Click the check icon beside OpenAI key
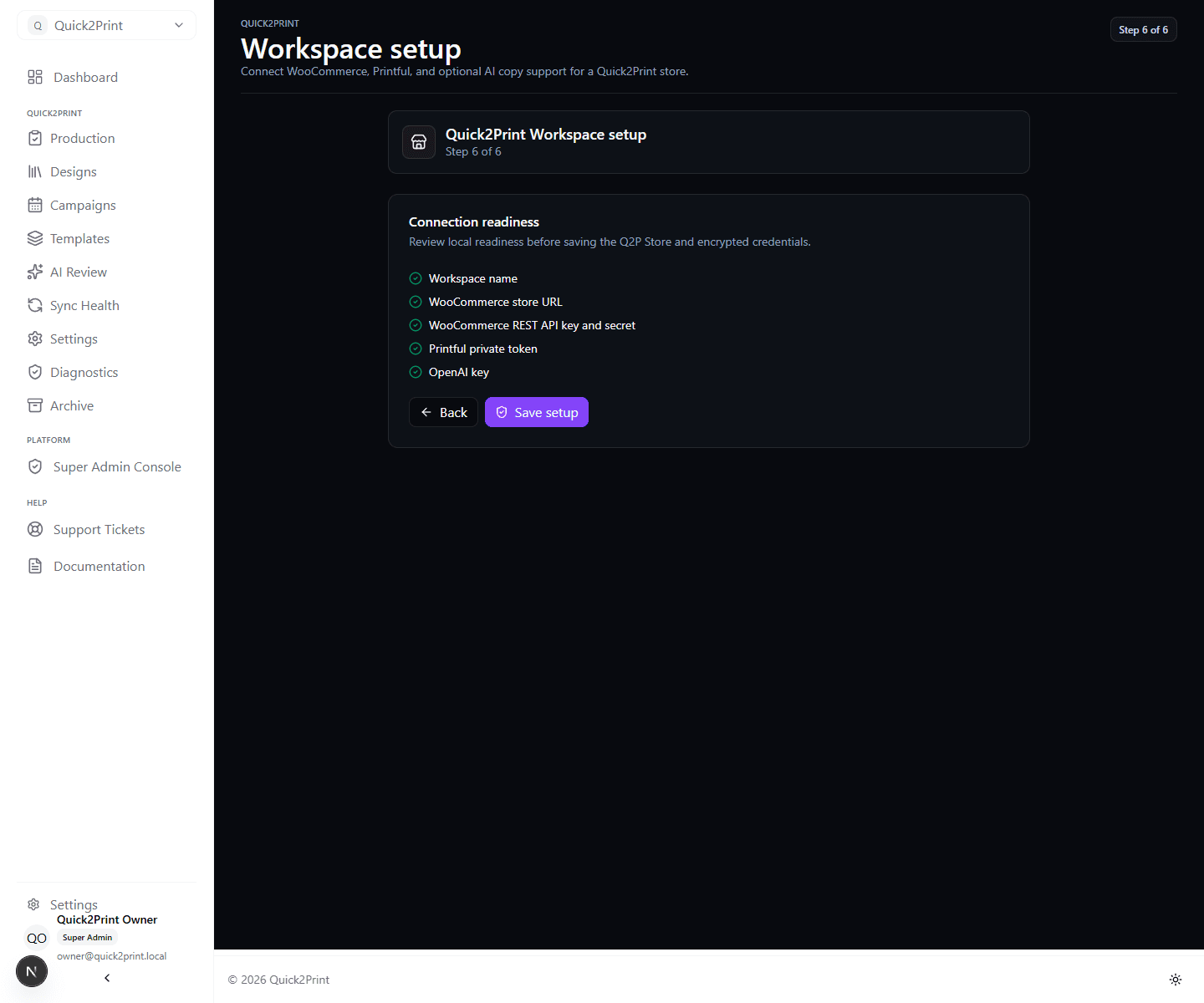This screenshot has height=1003, width=1204. [x=416, y=372]
